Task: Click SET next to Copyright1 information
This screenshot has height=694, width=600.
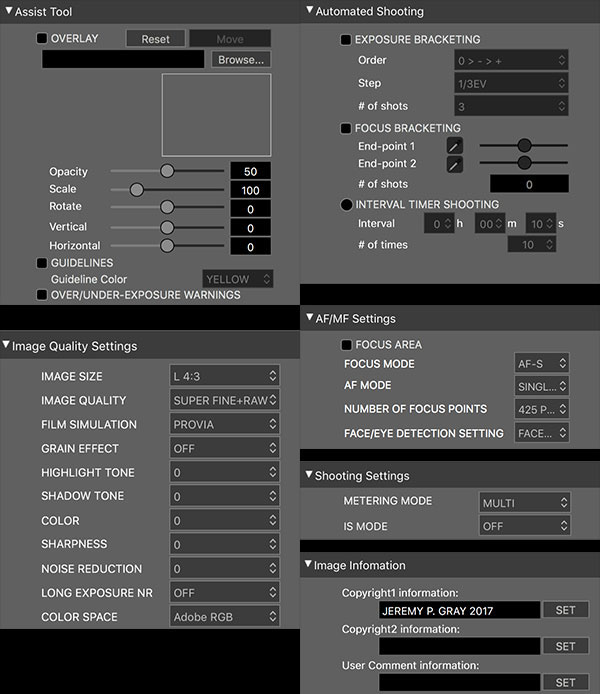Action: 565,610
